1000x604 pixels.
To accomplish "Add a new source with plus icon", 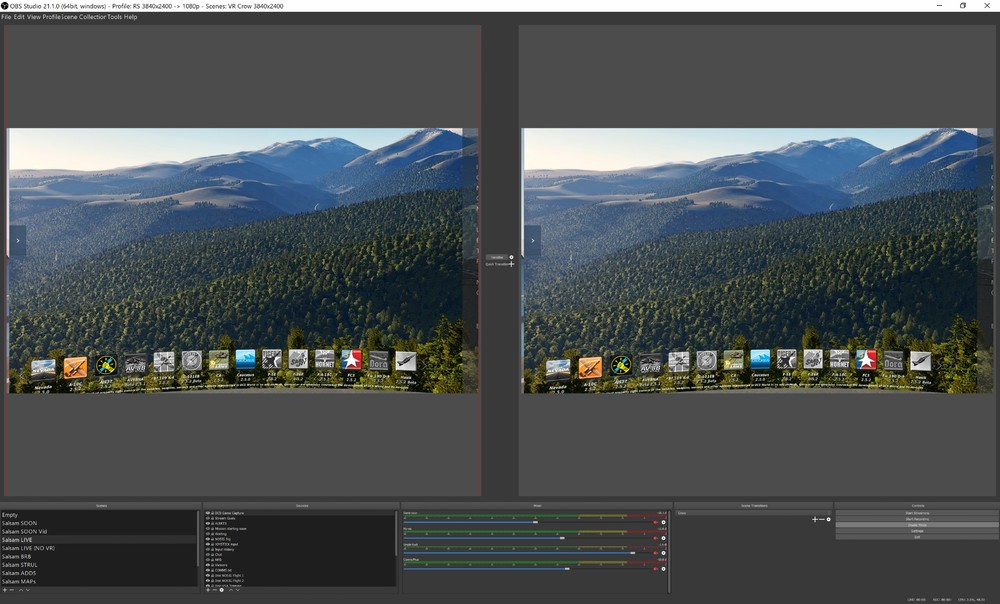I will tap(207, 590).
